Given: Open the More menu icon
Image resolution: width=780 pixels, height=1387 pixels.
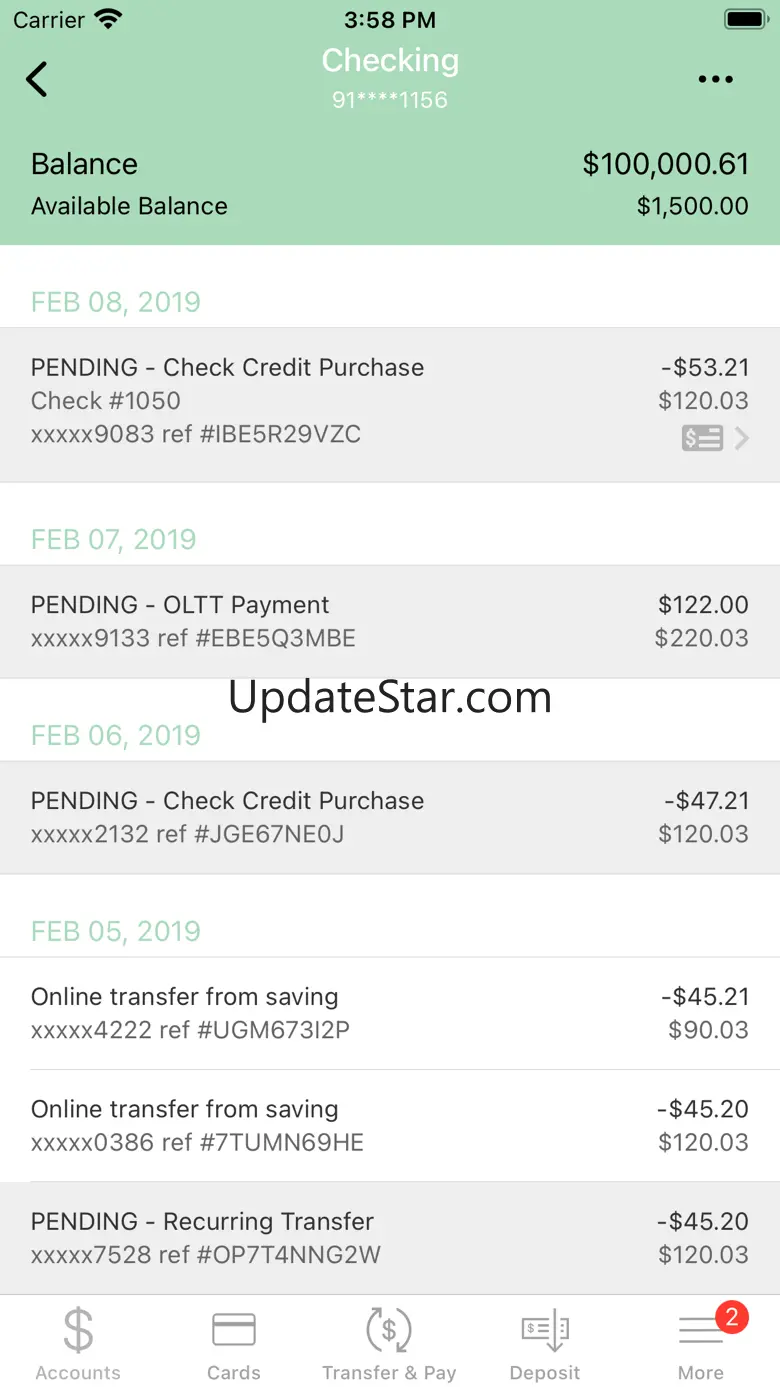Looking at the screenshot, I should (x=700, y=1332).
